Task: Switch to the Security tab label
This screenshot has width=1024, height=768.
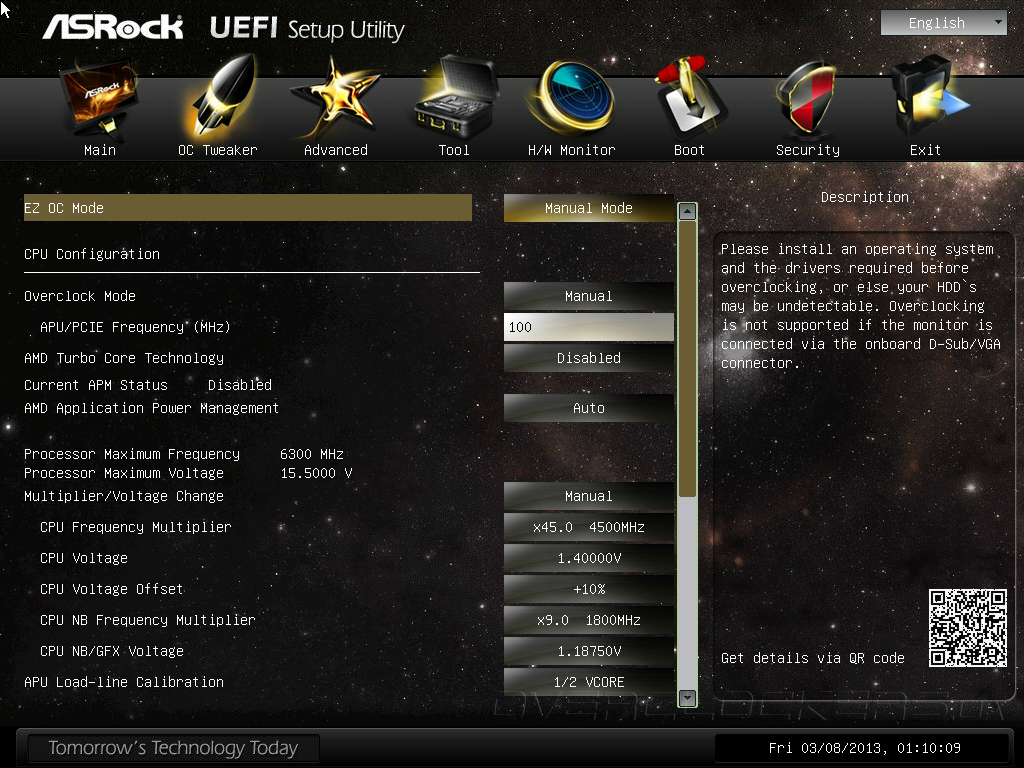Action: 808,150
